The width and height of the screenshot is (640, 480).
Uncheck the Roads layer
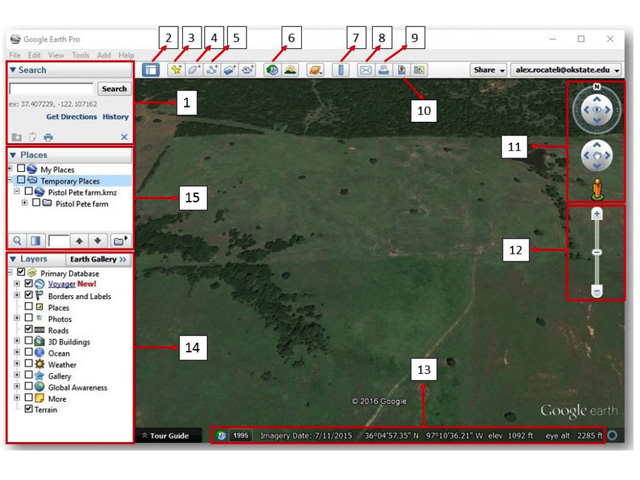tap(29, 330)
